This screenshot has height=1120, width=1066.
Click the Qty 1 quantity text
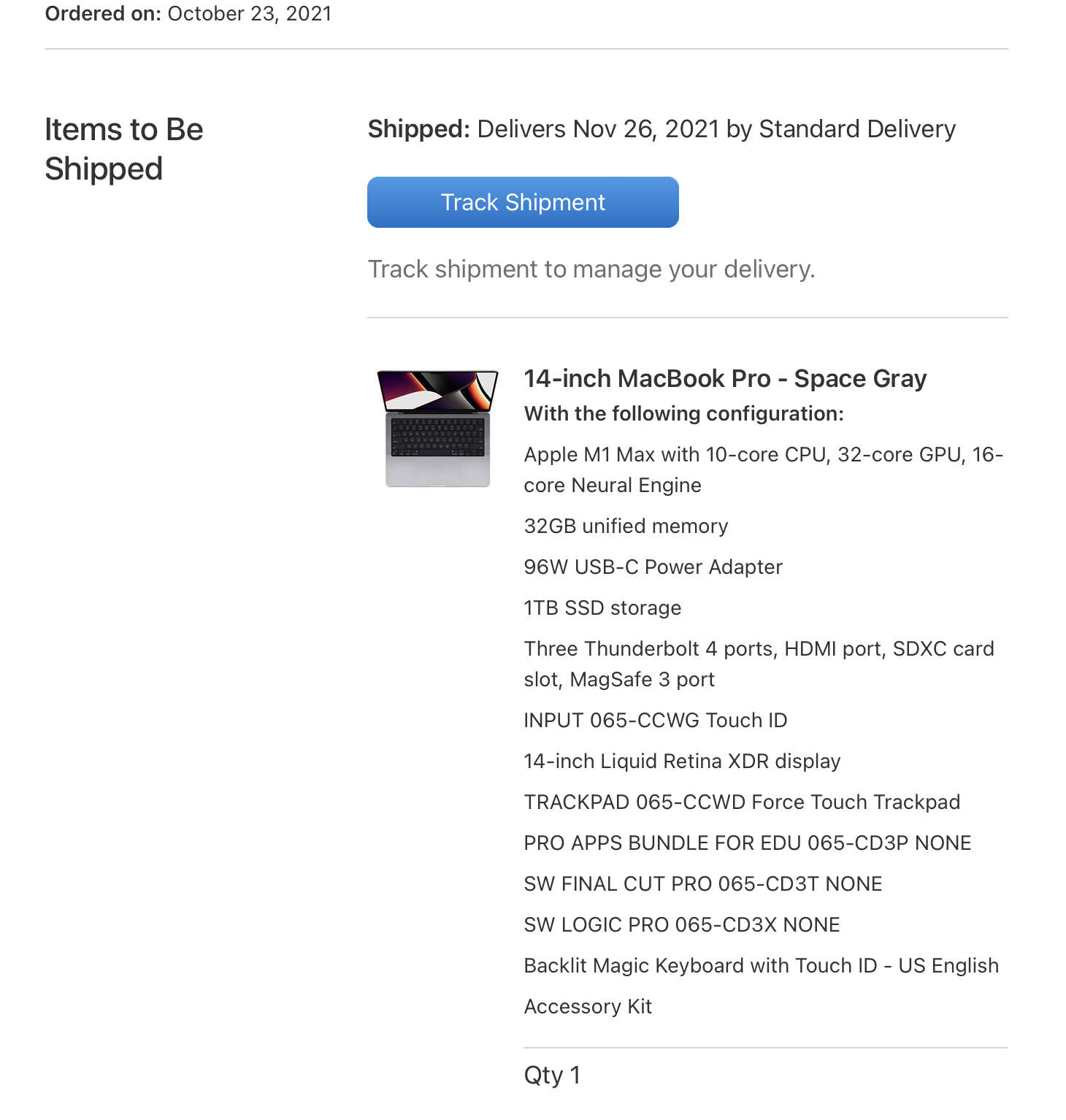click(552, 1075)
